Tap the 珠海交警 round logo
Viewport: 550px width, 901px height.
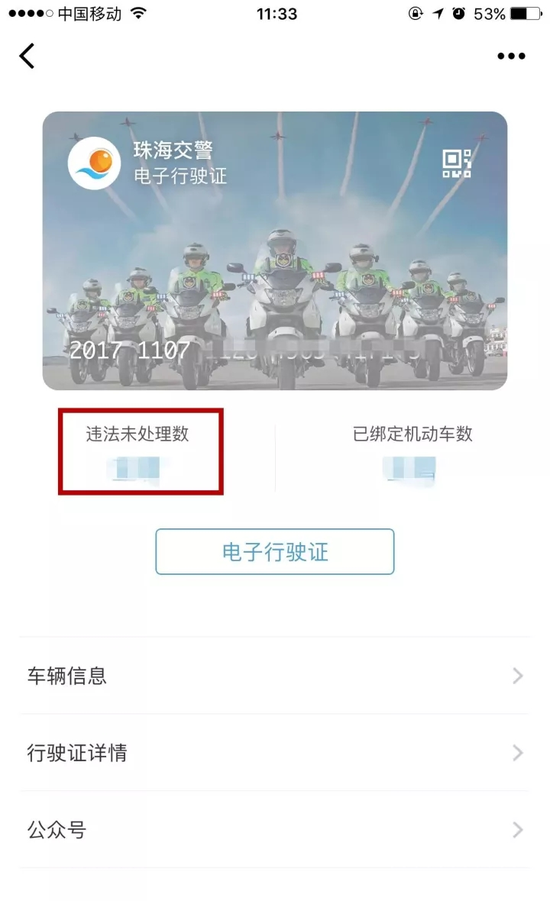point(94,163)
